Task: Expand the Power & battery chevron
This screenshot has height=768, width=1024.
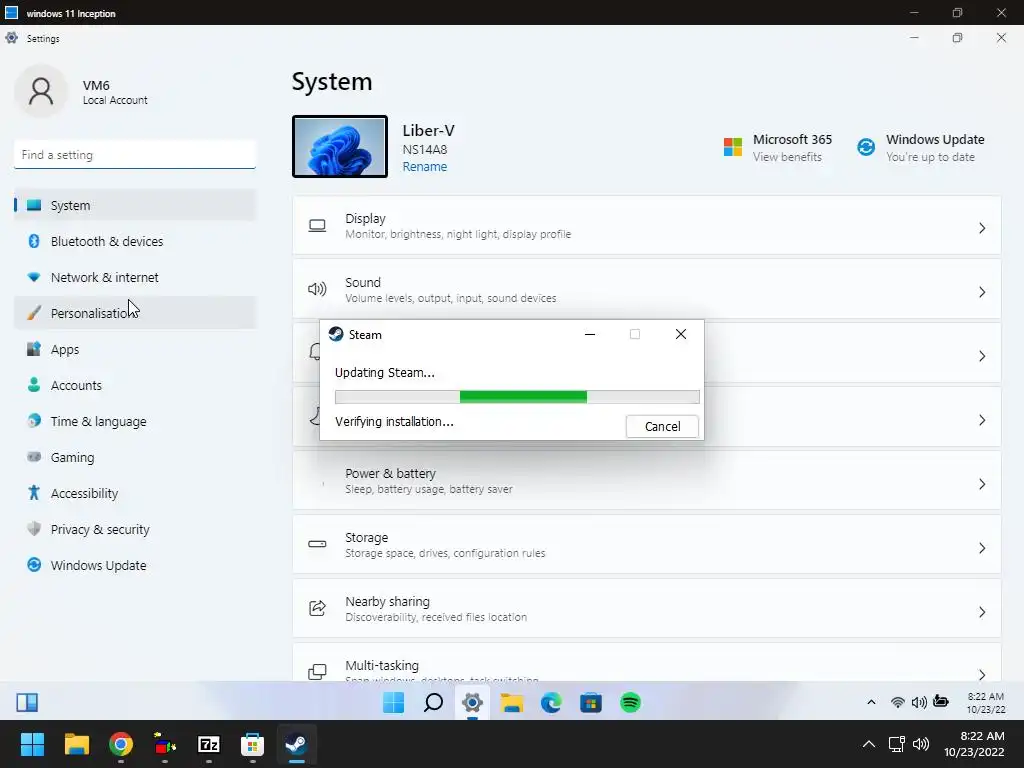Action: click(x=982, y=484)
